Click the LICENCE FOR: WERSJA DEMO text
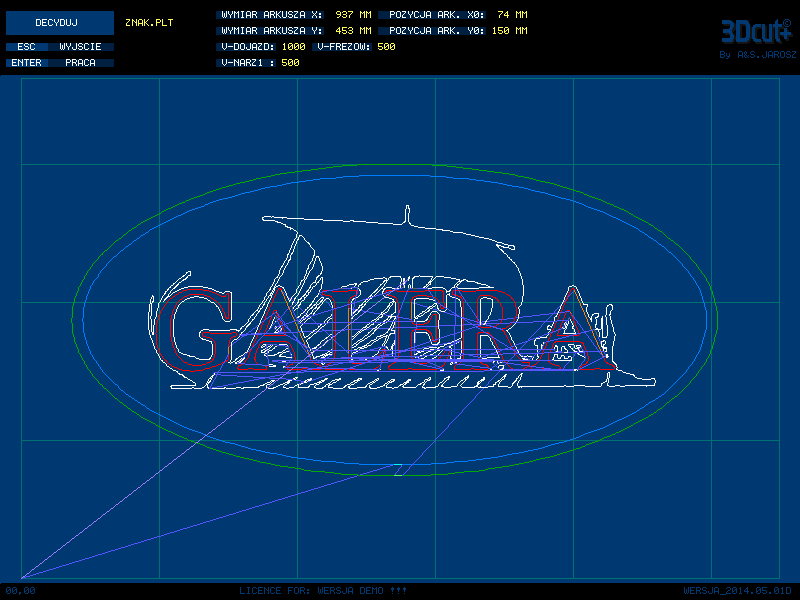Screen dimensions: 800x600 (323, 591)
